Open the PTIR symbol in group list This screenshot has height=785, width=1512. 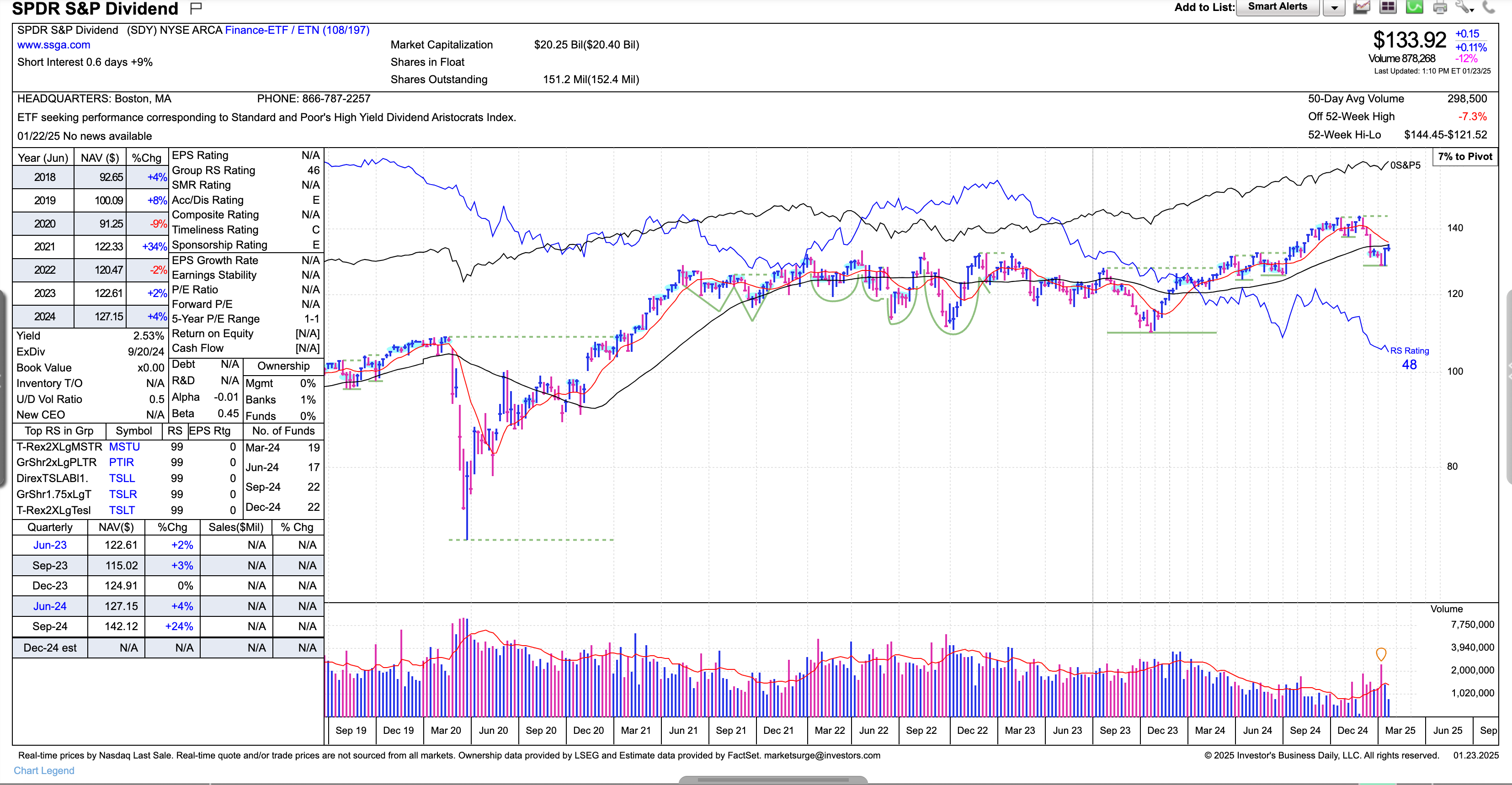pyautogui.click(x=122, y=462)
